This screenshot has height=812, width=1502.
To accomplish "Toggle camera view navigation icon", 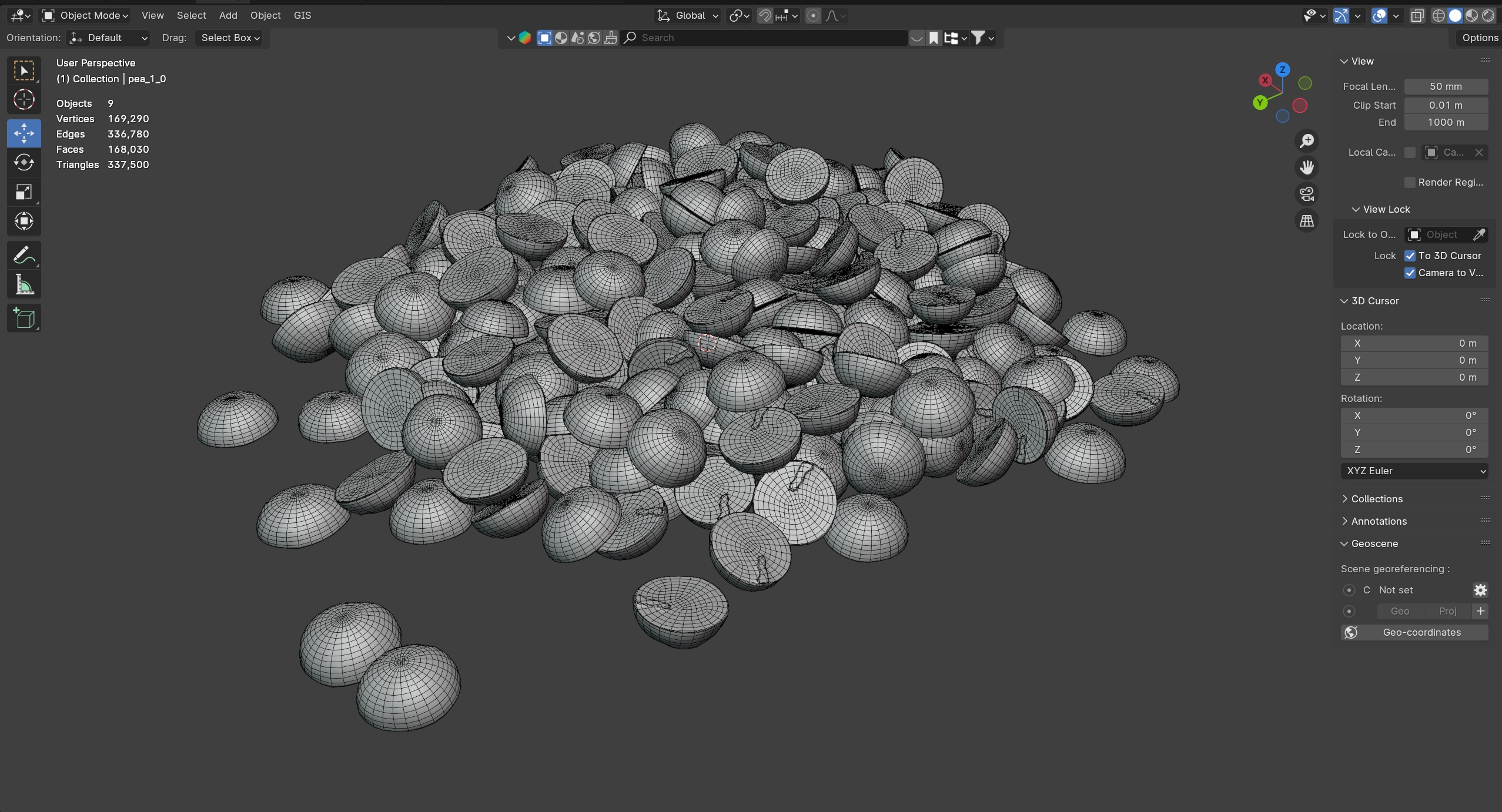I will pyautogui.click(x=1306, y=194).
